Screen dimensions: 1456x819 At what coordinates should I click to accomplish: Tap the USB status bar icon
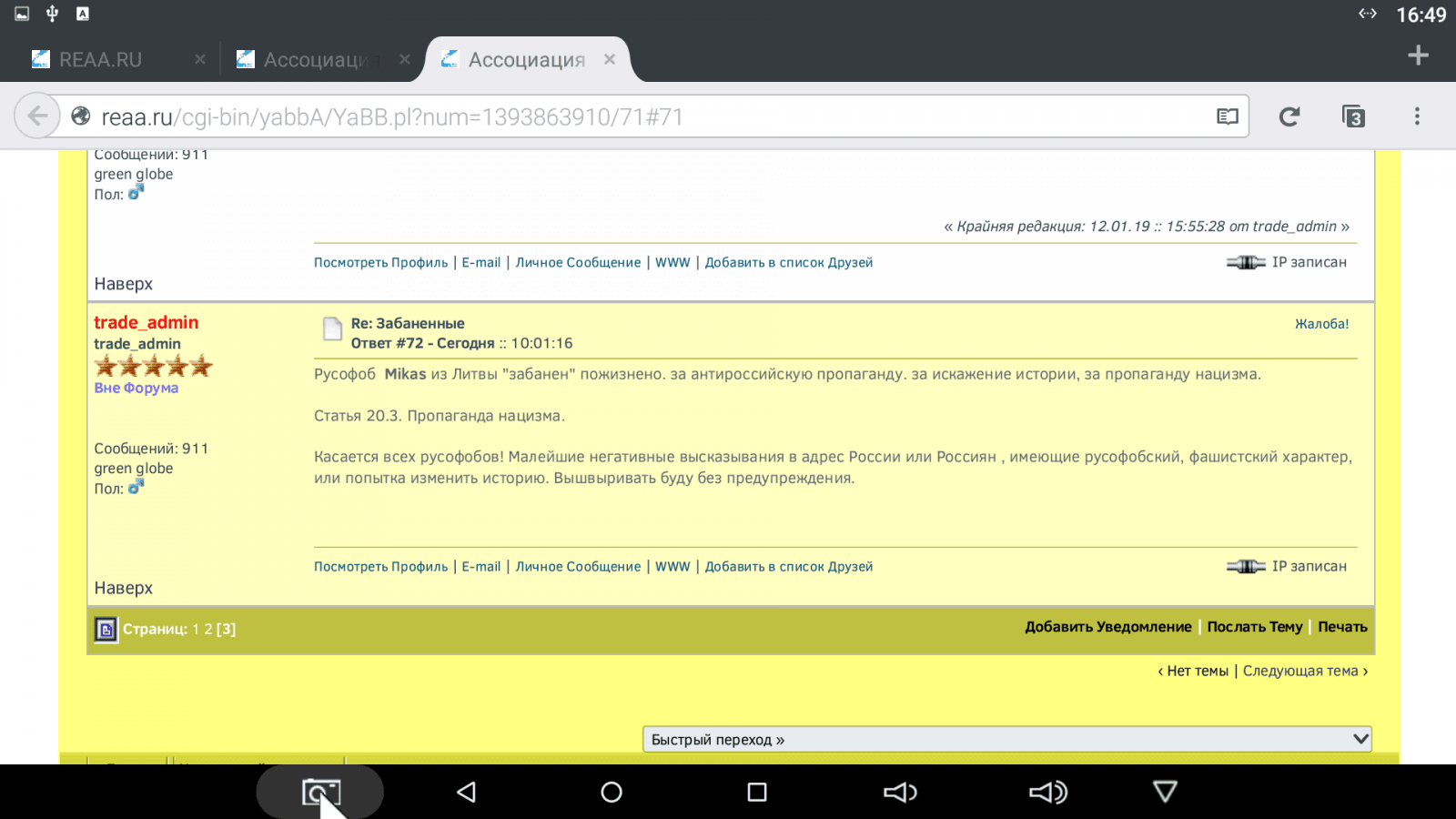point(52,14)
